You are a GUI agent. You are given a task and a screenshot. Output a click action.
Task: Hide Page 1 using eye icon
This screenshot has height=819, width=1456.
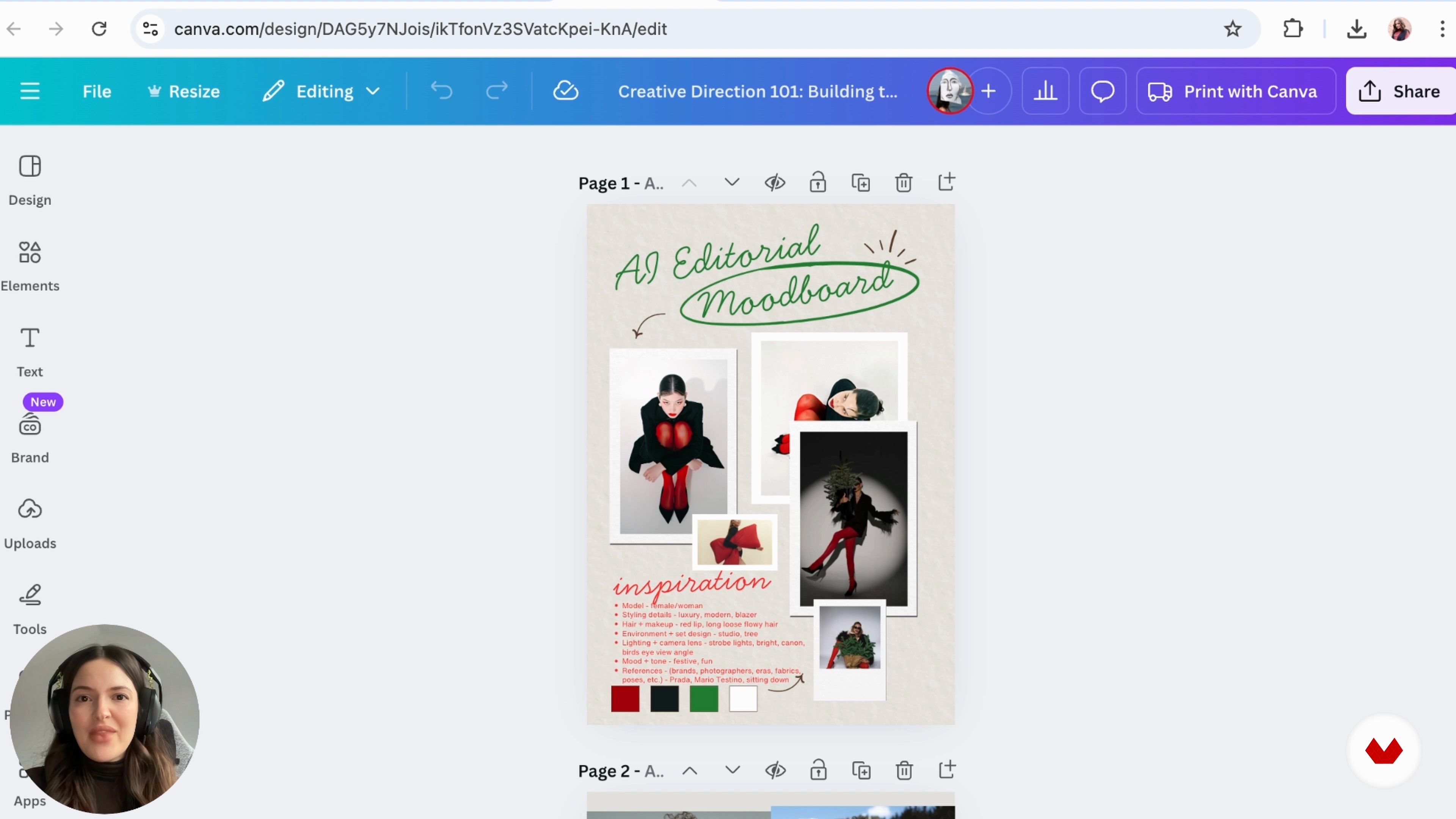click(x=775, y=182)
